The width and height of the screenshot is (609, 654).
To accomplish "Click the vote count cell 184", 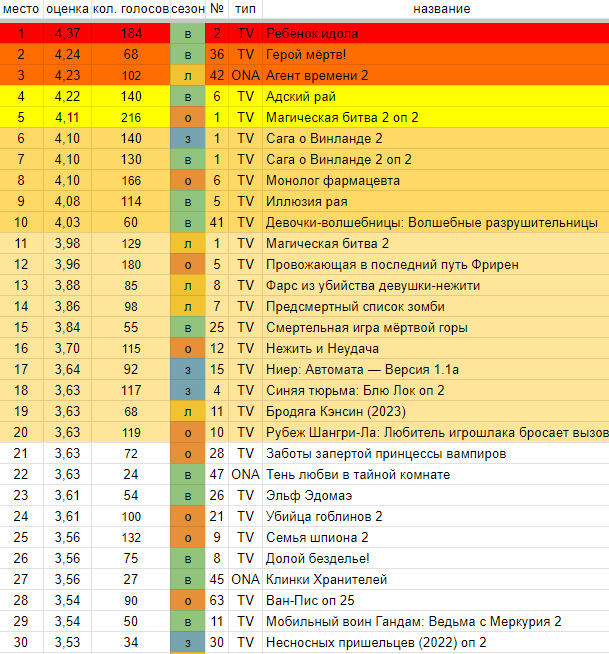I will 131,33.
